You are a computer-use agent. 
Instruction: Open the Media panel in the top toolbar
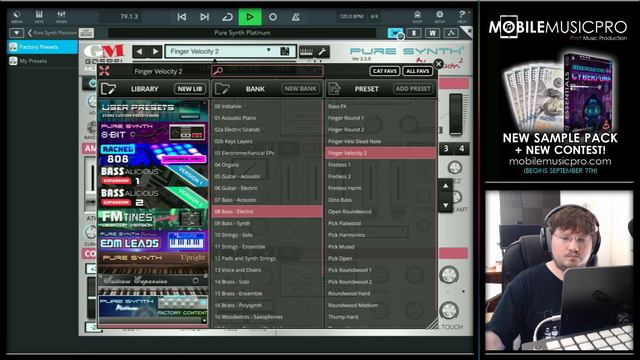(17, 16)
